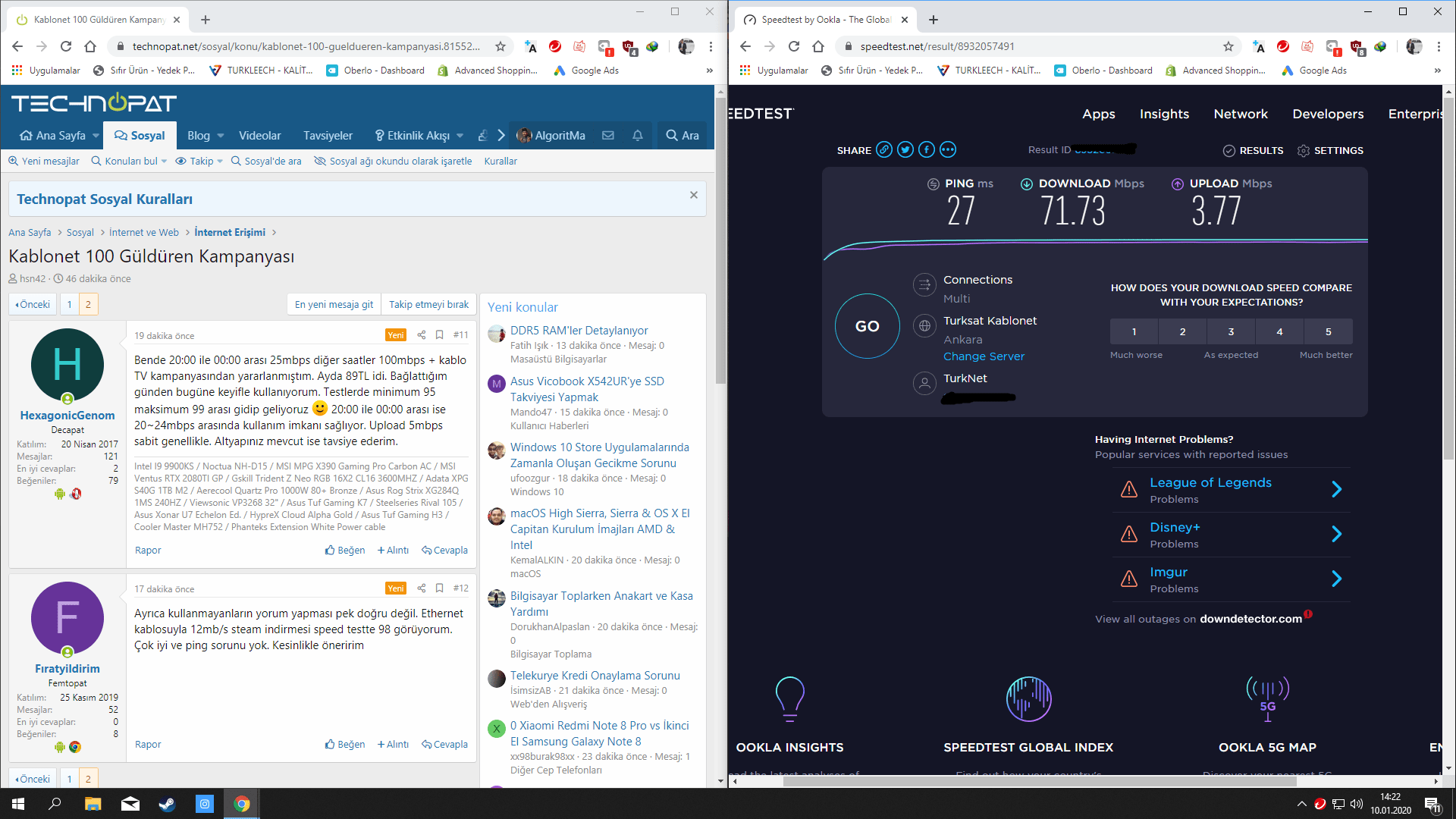Select rating 3 As expected
This screenshot has height=819, width=1456.
tap(1231, 331)
